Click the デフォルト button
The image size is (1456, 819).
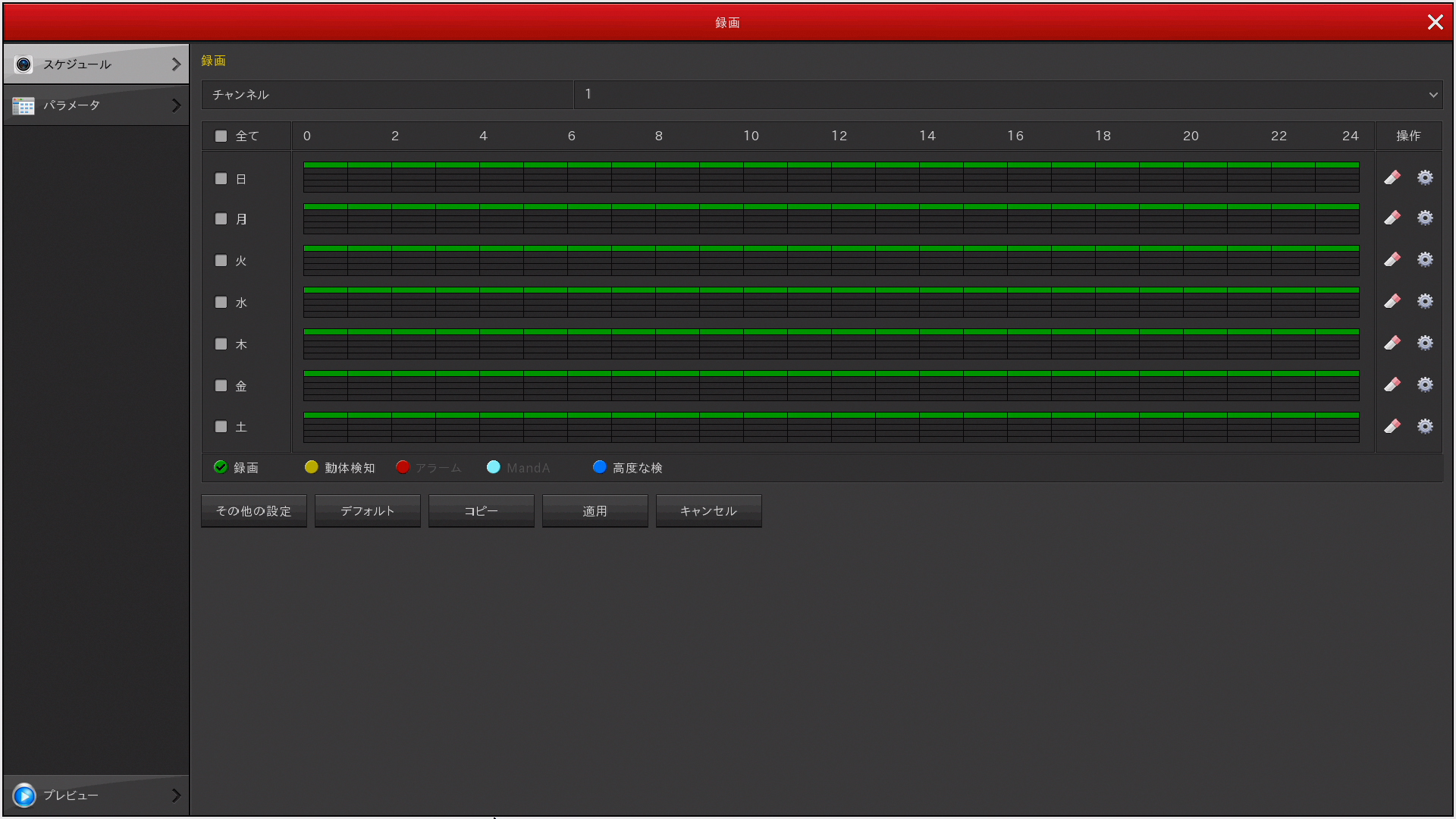(x=368, y=511)
